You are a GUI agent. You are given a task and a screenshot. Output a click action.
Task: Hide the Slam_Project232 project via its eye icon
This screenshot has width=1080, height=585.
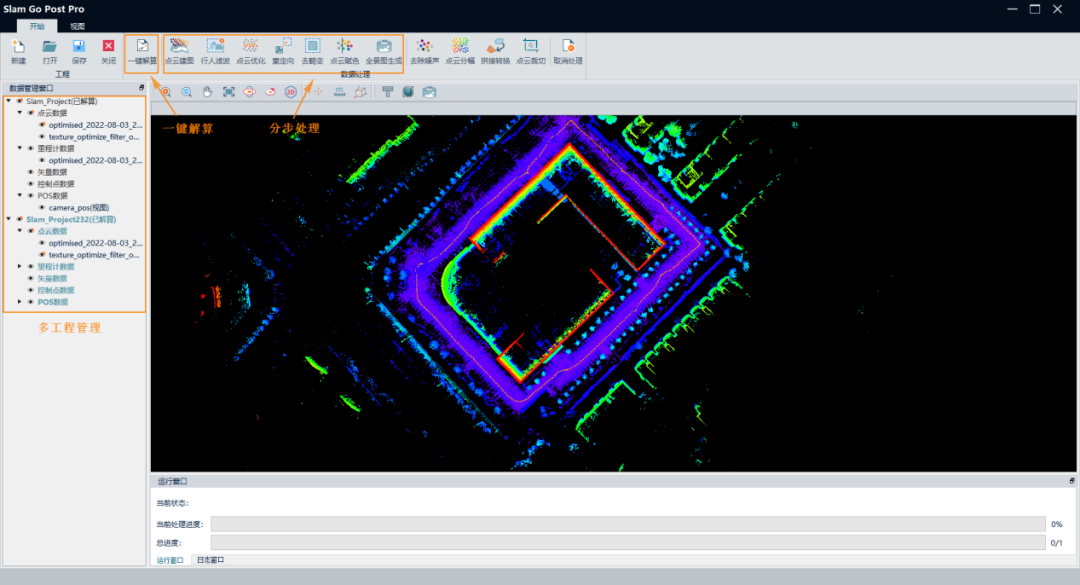click(19, 219)
